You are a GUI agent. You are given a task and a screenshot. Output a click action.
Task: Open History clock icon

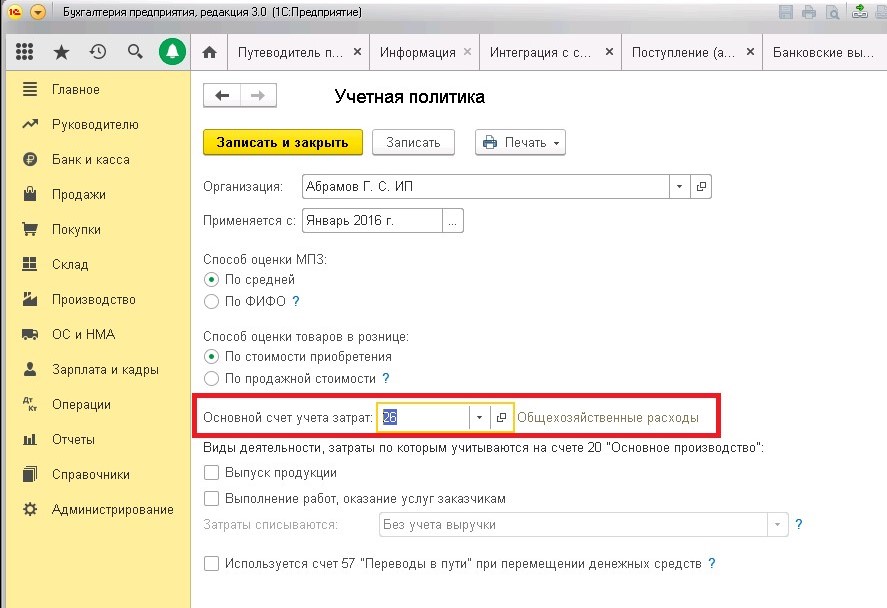[97, 52]
